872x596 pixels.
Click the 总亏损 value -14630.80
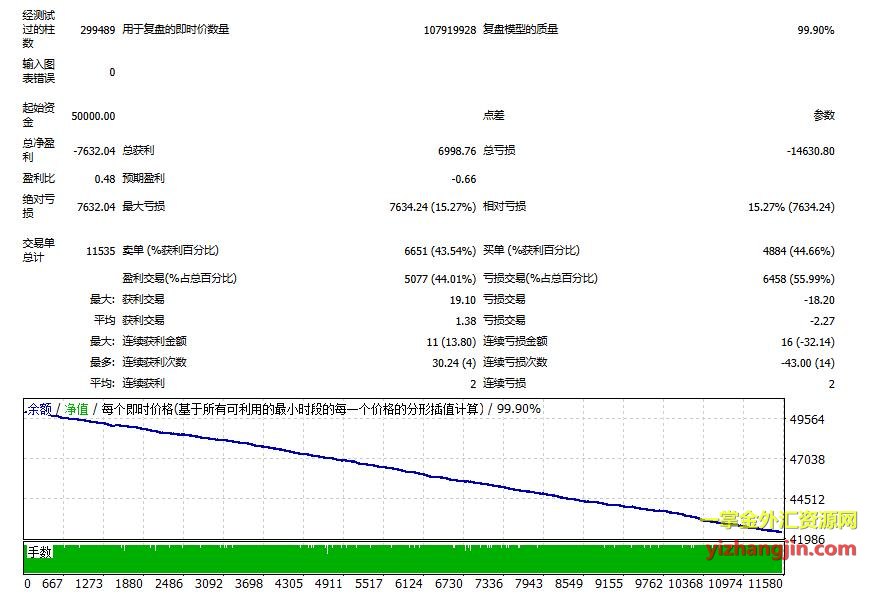coord(810,151)
